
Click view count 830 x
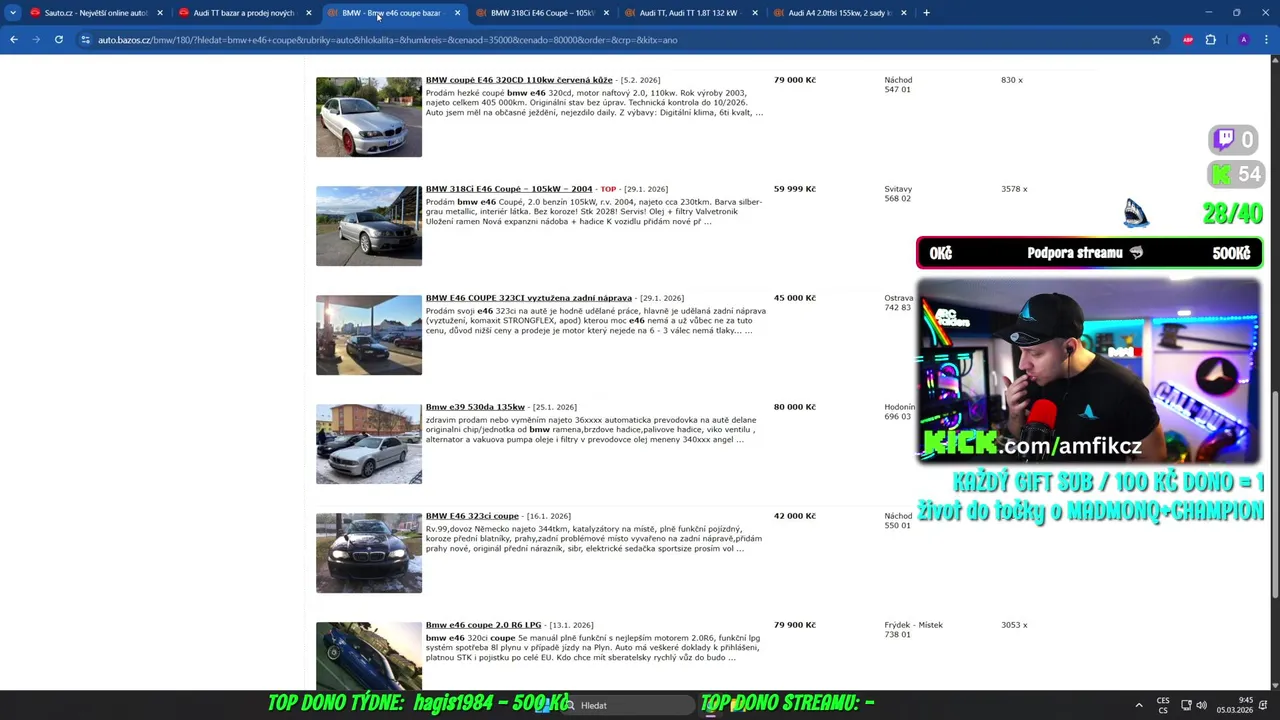click(x=1011, y=80)
